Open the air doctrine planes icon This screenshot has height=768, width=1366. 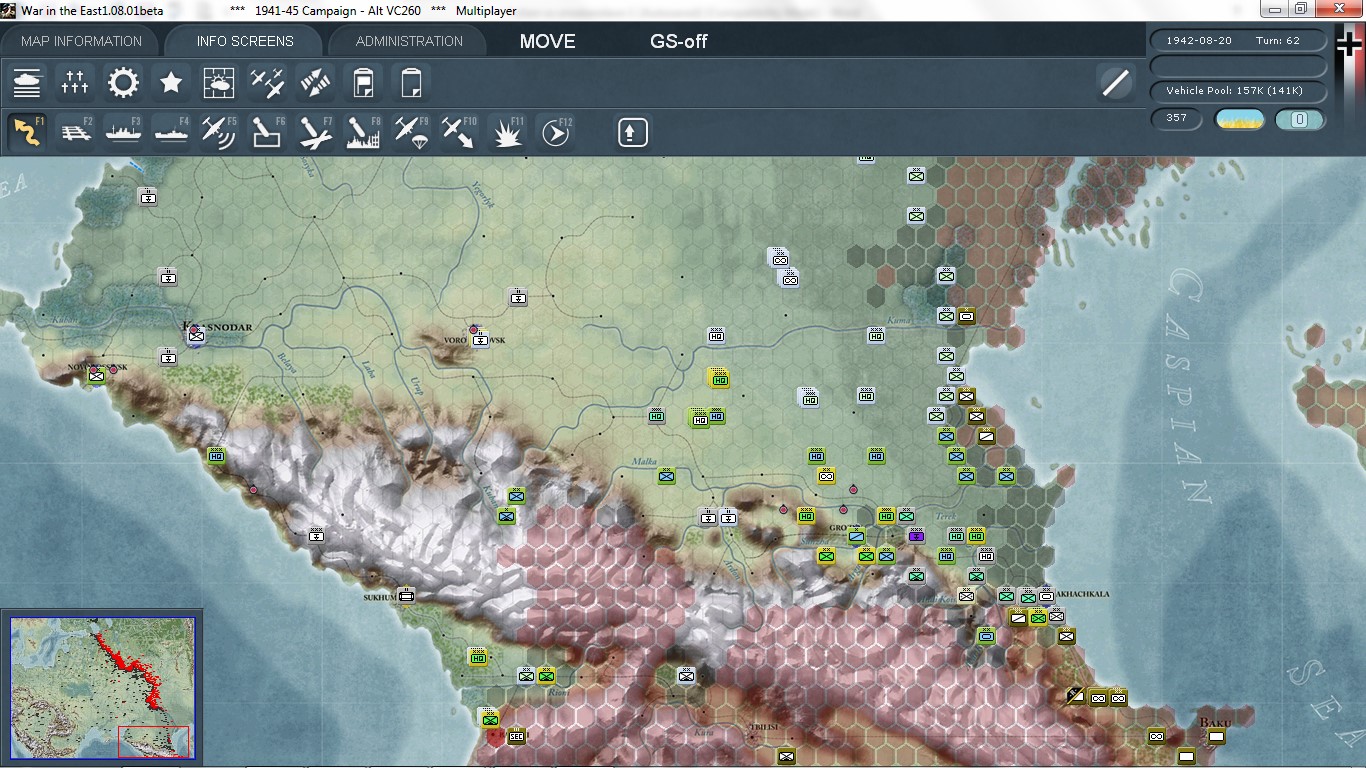[267, 82]
